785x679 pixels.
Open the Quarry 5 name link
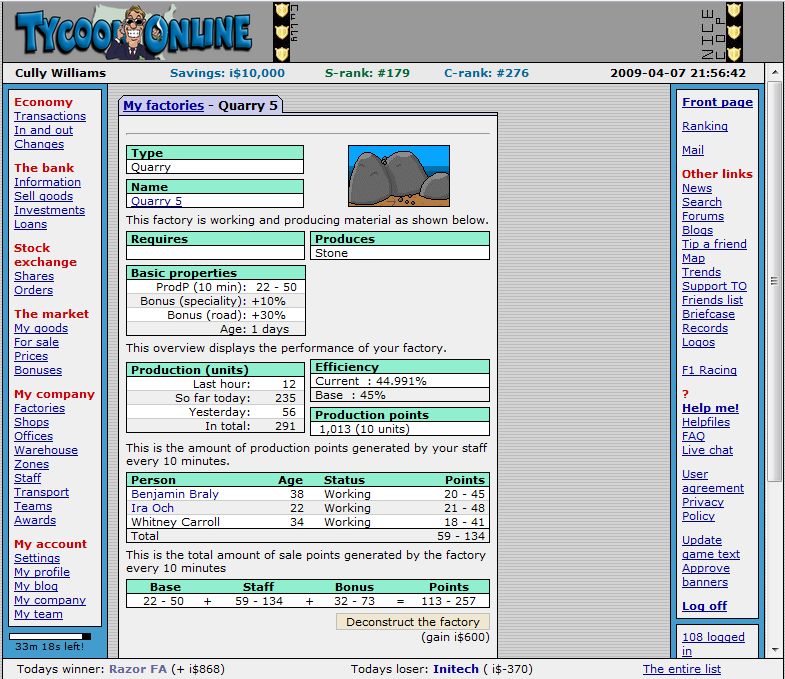click(x=156, y=201)
